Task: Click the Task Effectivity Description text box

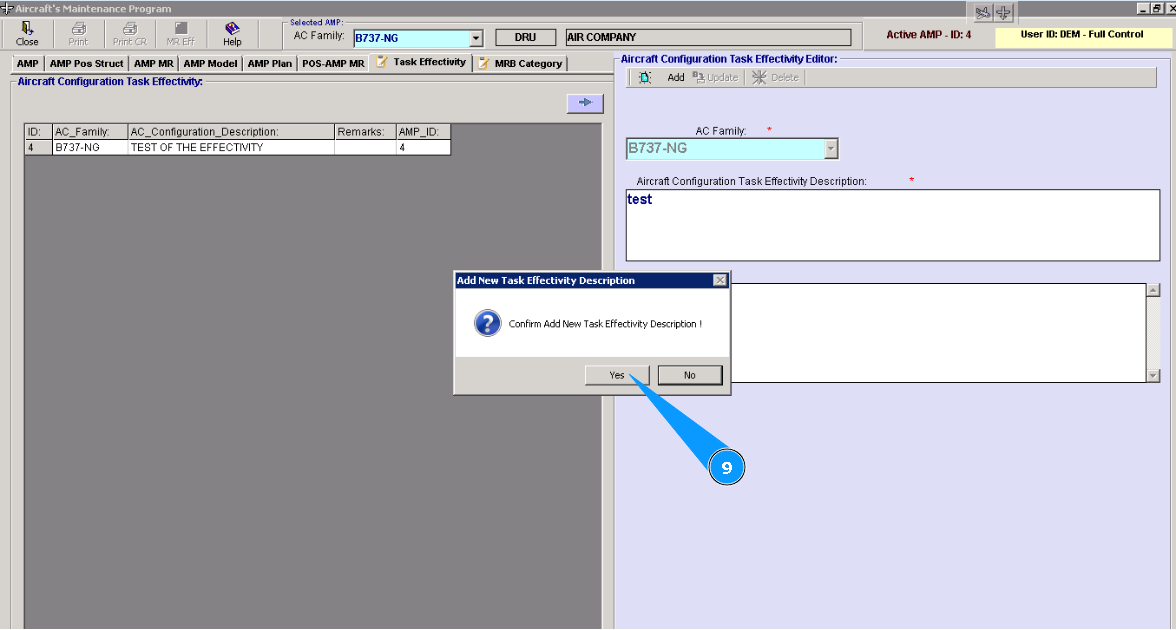Action: [892, 225]
